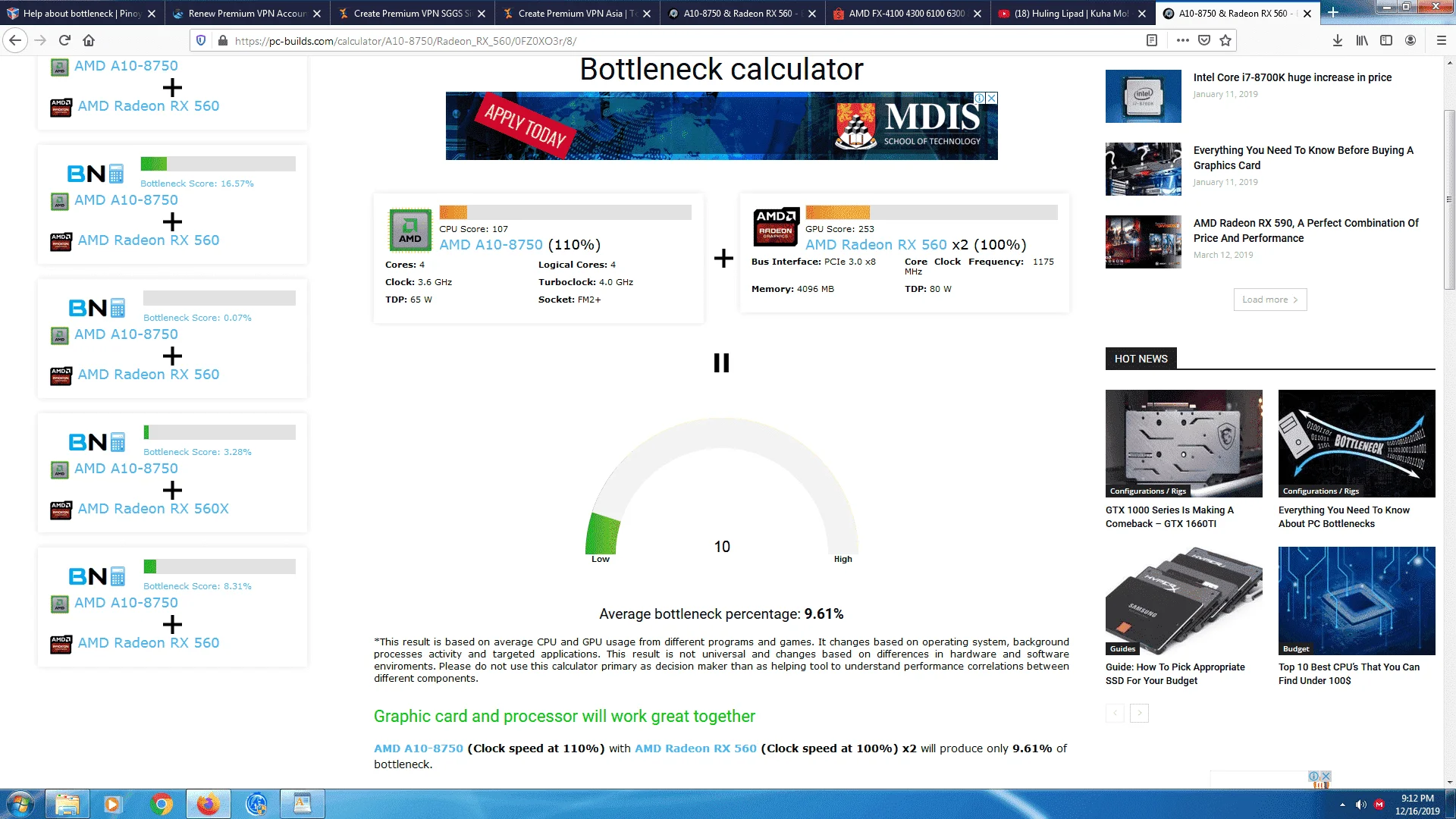The image size is (1456, 819).
Task: Go back using the browser Back arrow
Action: (16, 40)
